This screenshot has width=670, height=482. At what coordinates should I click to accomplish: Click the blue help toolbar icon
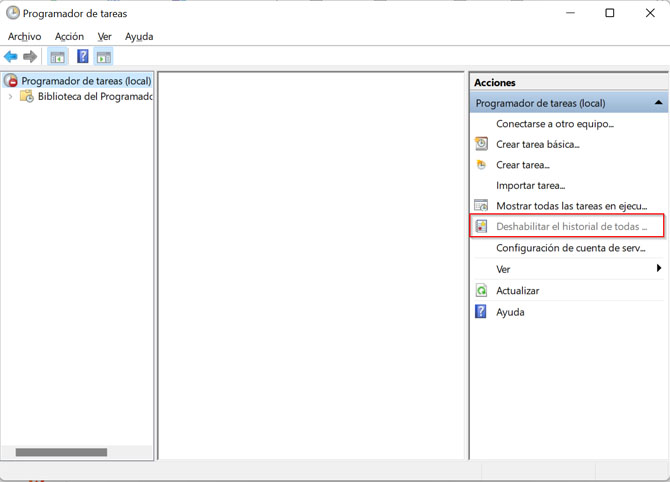point(83,57)
